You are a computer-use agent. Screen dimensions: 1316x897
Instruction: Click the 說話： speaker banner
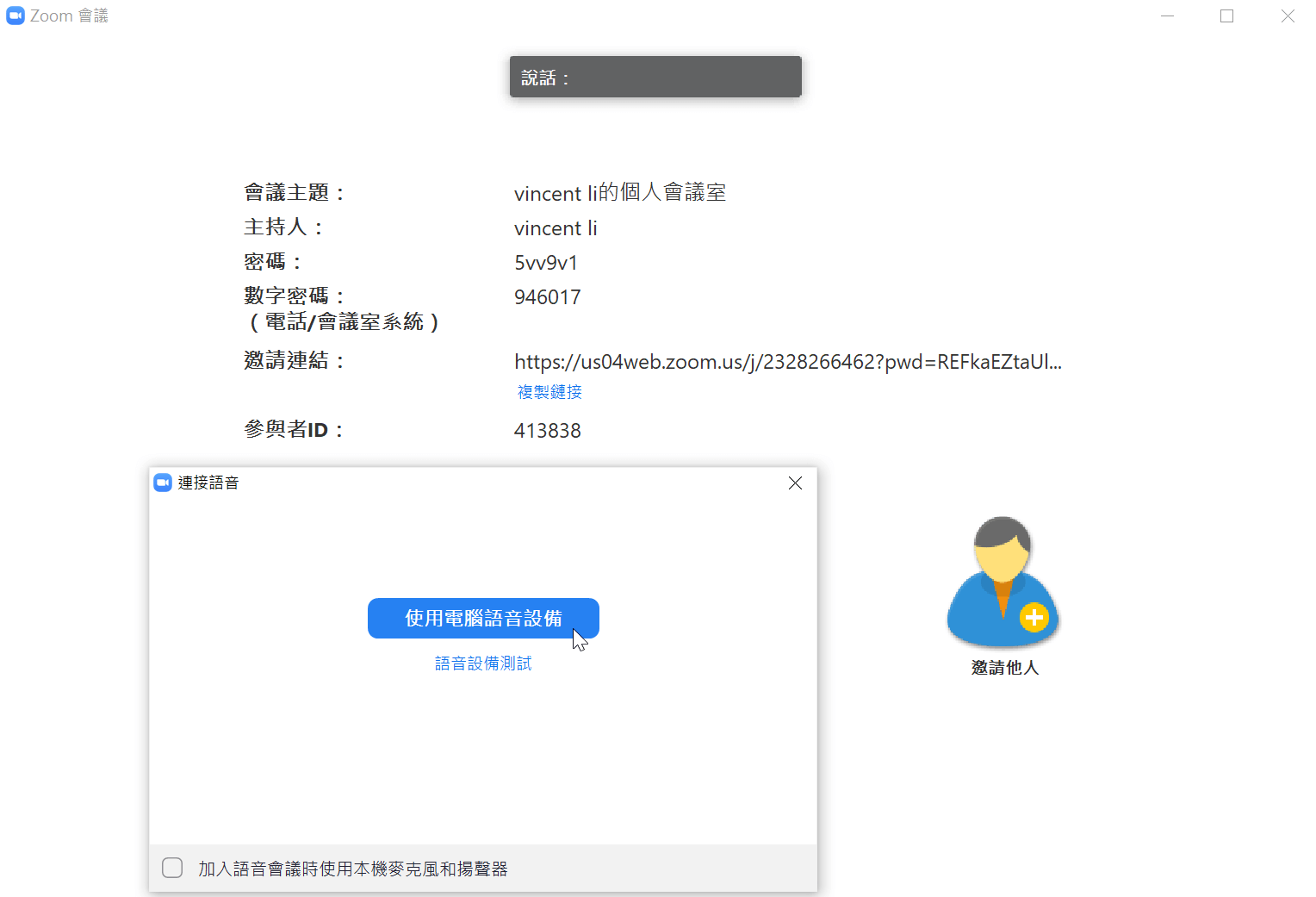pyautogui.click(x=655, y=77)
